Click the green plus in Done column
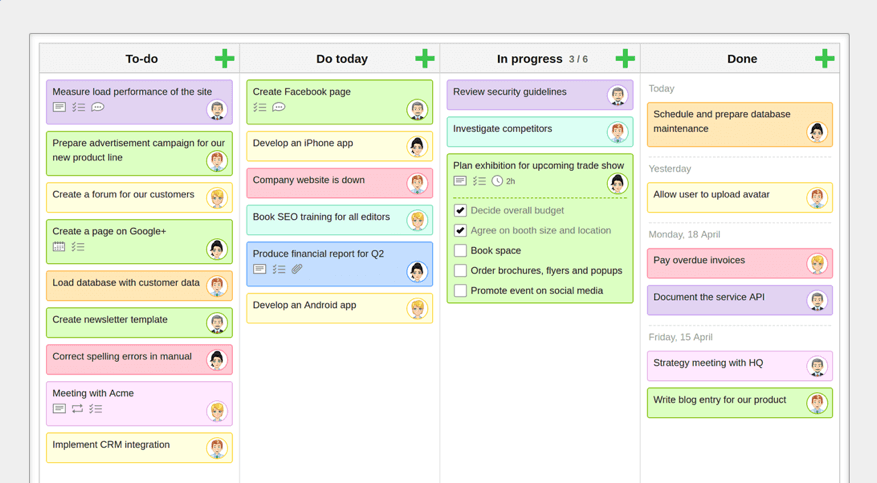 (824, 59)
